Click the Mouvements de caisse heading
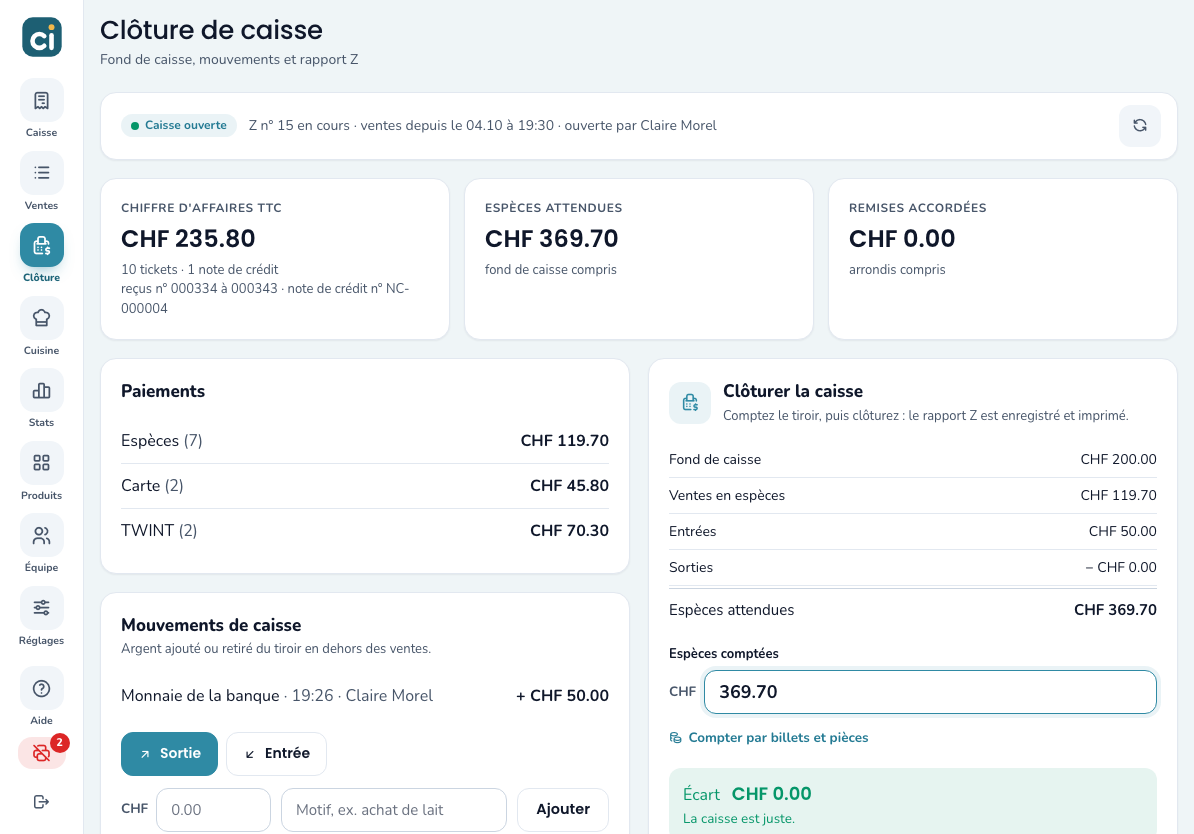Image resolution: width=1194 pixels, height=834 pixels. pyautogui.click(x=211, y=625)
